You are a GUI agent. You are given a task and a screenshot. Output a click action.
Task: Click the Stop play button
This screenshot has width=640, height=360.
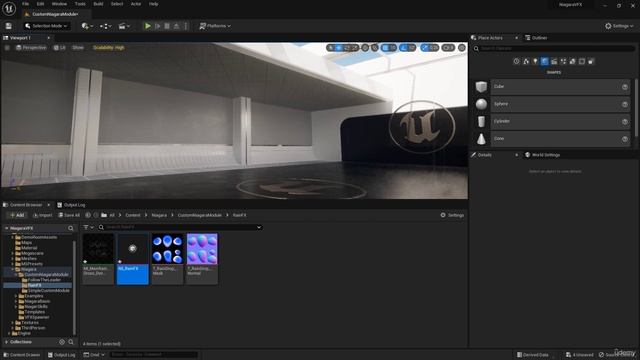[167, 26]
